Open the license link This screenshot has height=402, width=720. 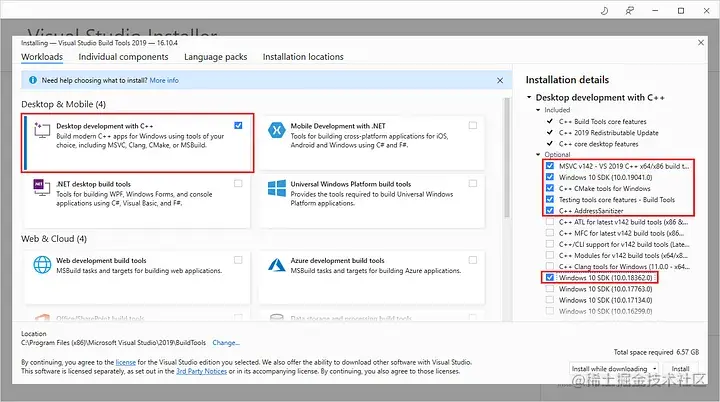[x=125, y=362]
